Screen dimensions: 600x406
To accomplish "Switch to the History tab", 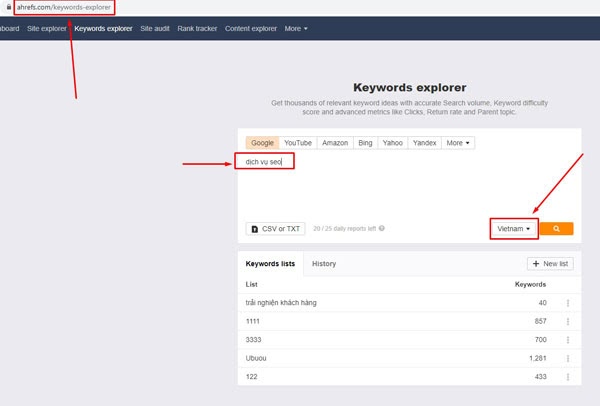I will (324, 264).
